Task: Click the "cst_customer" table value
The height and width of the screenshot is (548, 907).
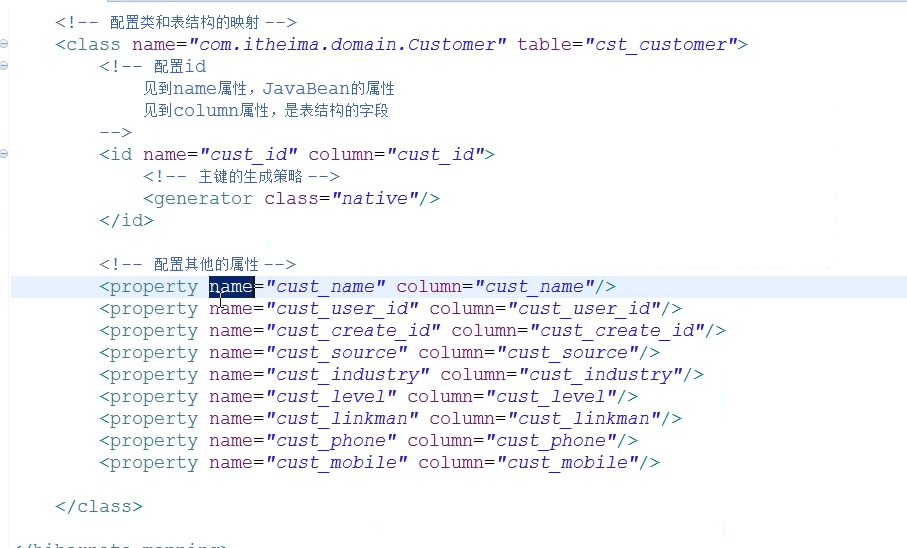Action: pyautogui.click(x=661, y=45)
